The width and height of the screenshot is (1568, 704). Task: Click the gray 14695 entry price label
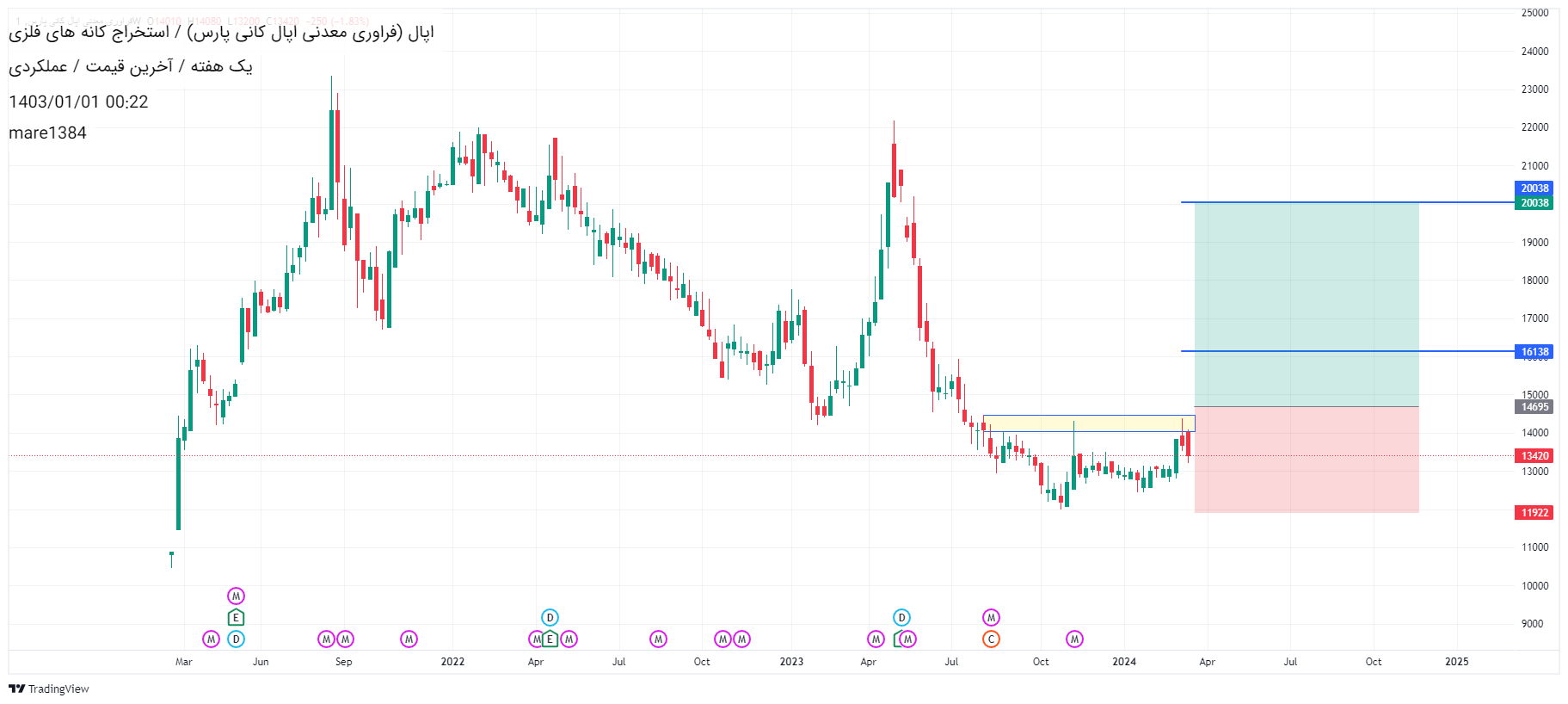(x=1534, y=407)
